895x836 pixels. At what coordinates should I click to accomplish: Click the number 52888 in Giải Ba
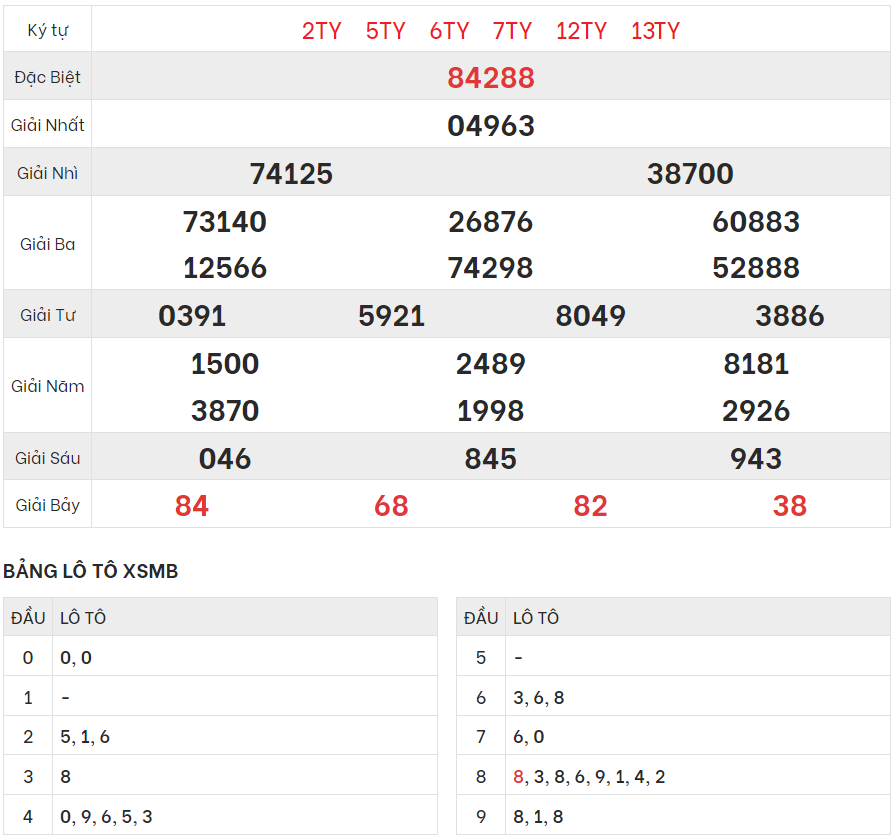point(756,268)
